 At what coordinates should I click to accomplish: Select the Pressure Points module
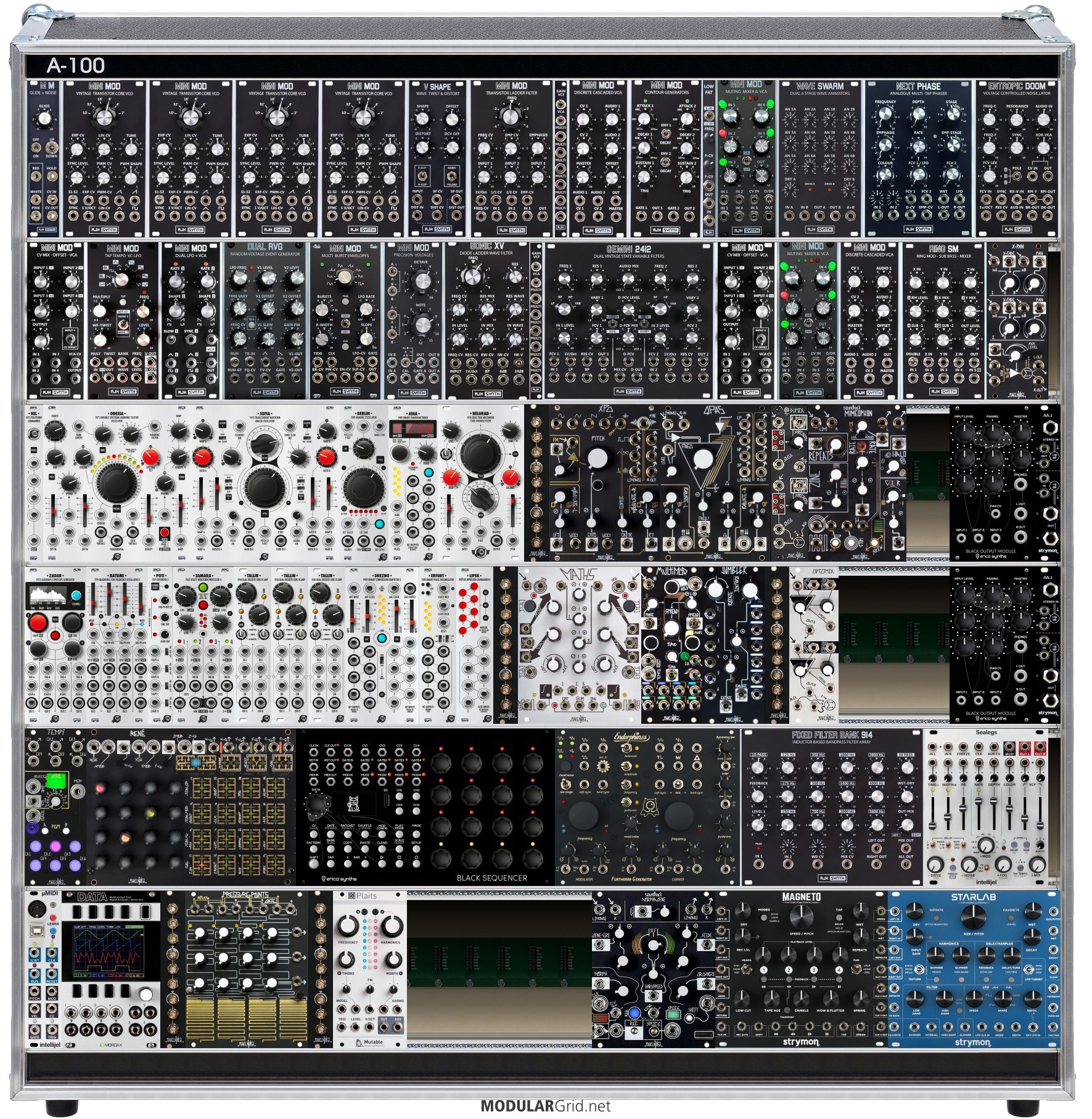coord(247,969)
